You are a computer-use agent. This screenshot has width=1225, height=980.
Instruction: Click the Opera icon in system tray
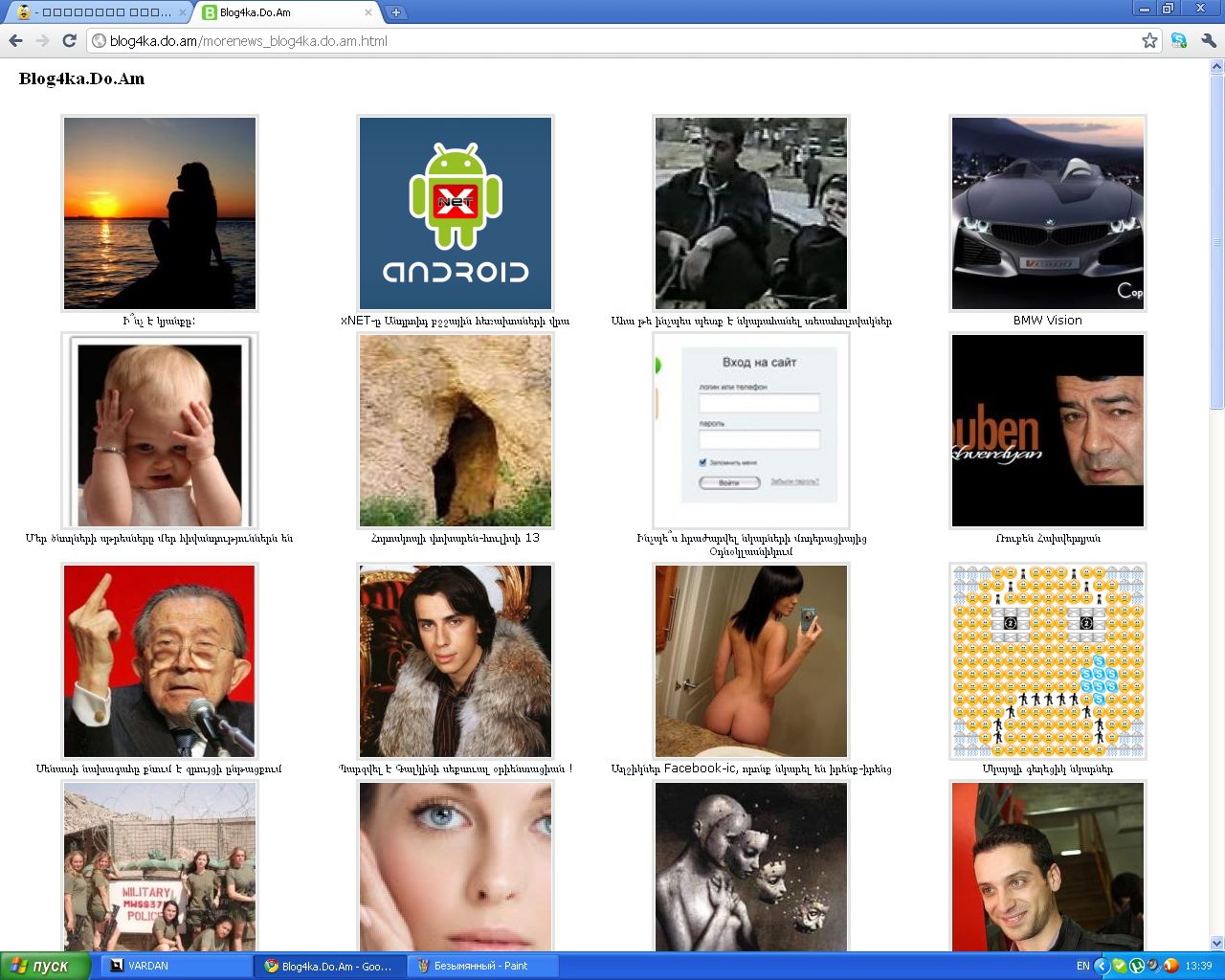click(x=1171, y=966)
